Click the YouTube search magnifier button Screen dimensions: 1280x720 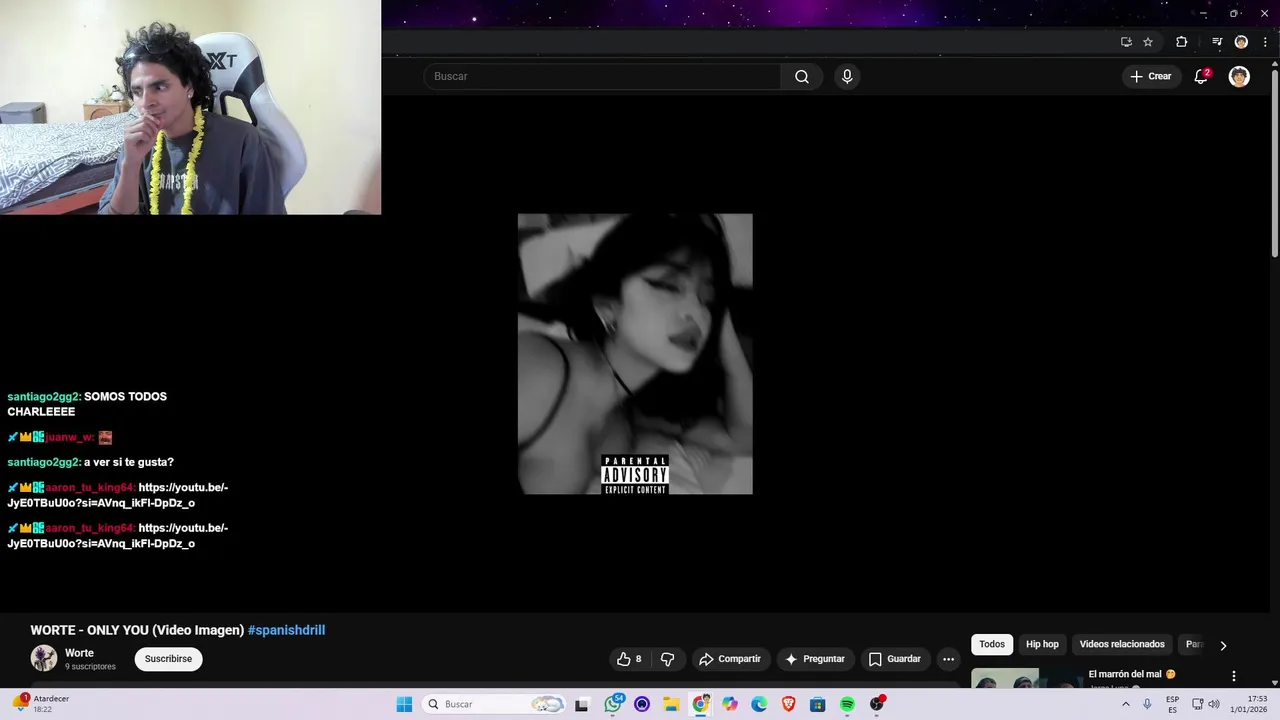coord(801,76)
